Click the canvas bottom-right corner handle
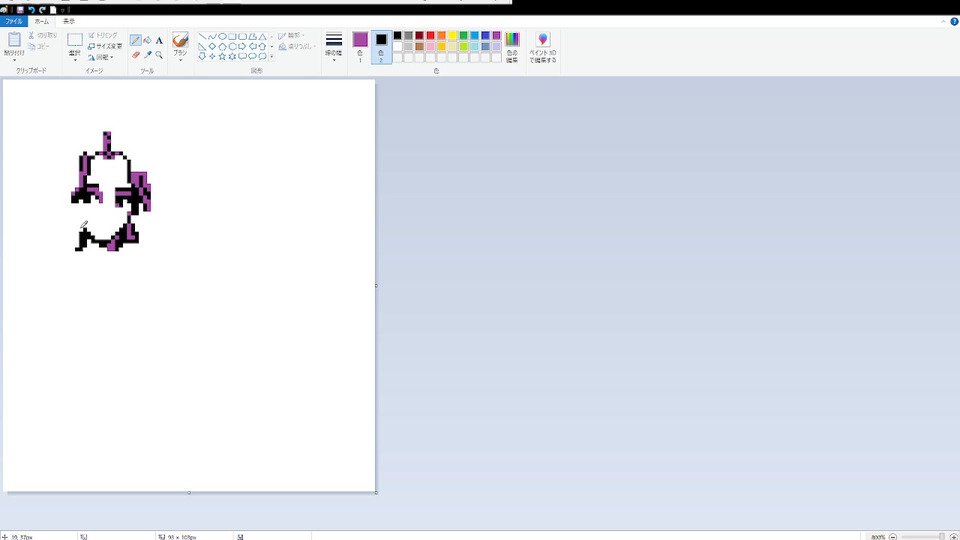Screen dimensions: 960x540 (376, 492)
